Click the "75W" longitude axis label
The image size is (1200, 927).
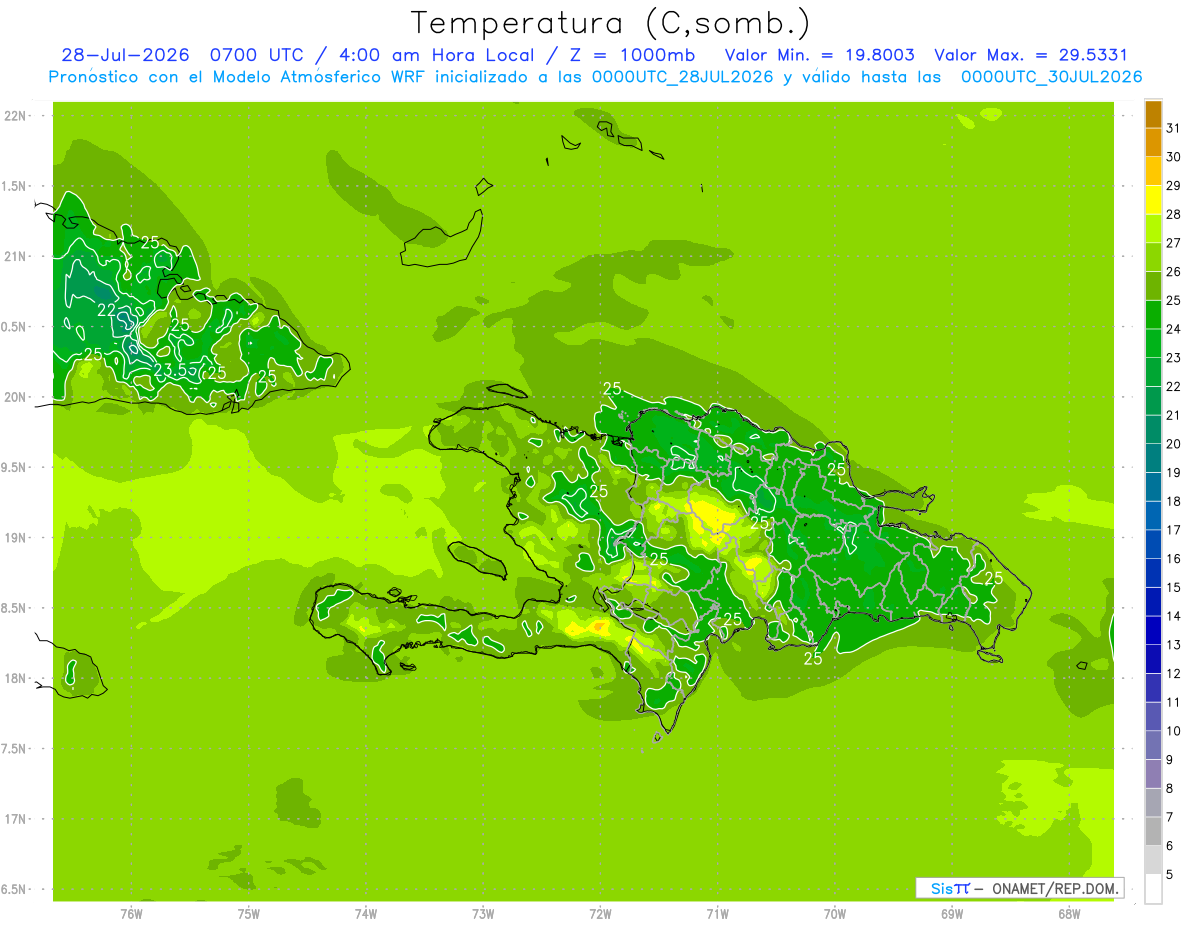[x=248, y=913]
